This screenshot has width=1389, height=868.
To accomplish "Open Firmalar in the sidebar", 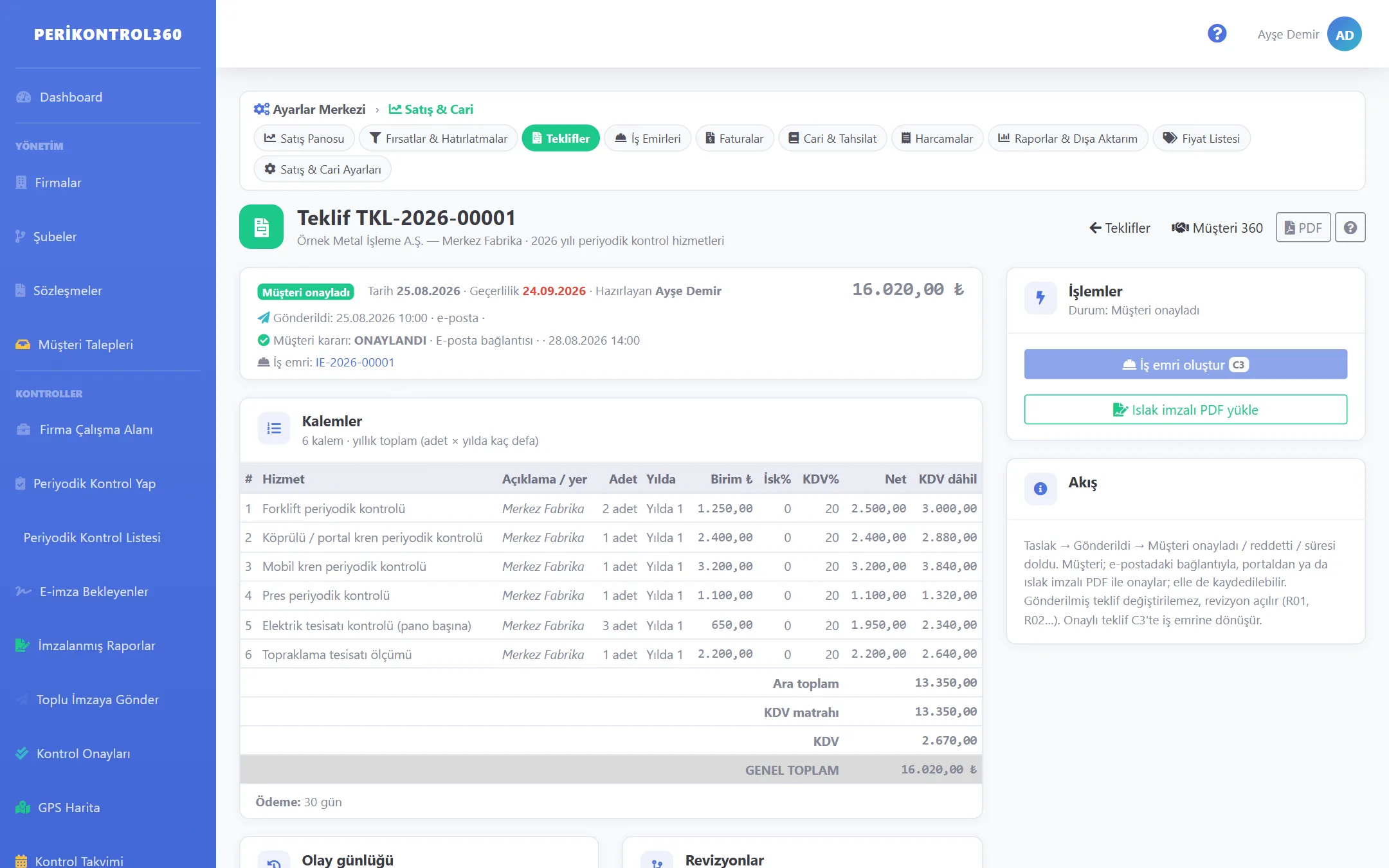I will pos(58,183).
